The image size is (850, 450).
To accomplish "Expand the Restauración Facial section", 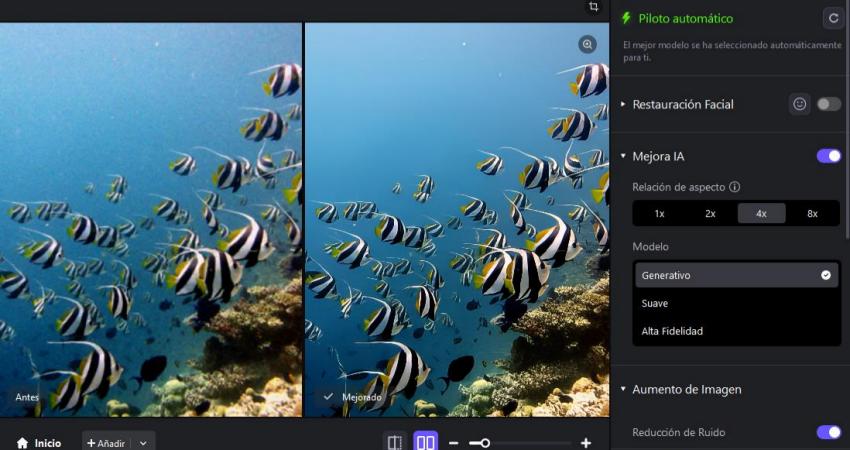I will pos(624,104).
